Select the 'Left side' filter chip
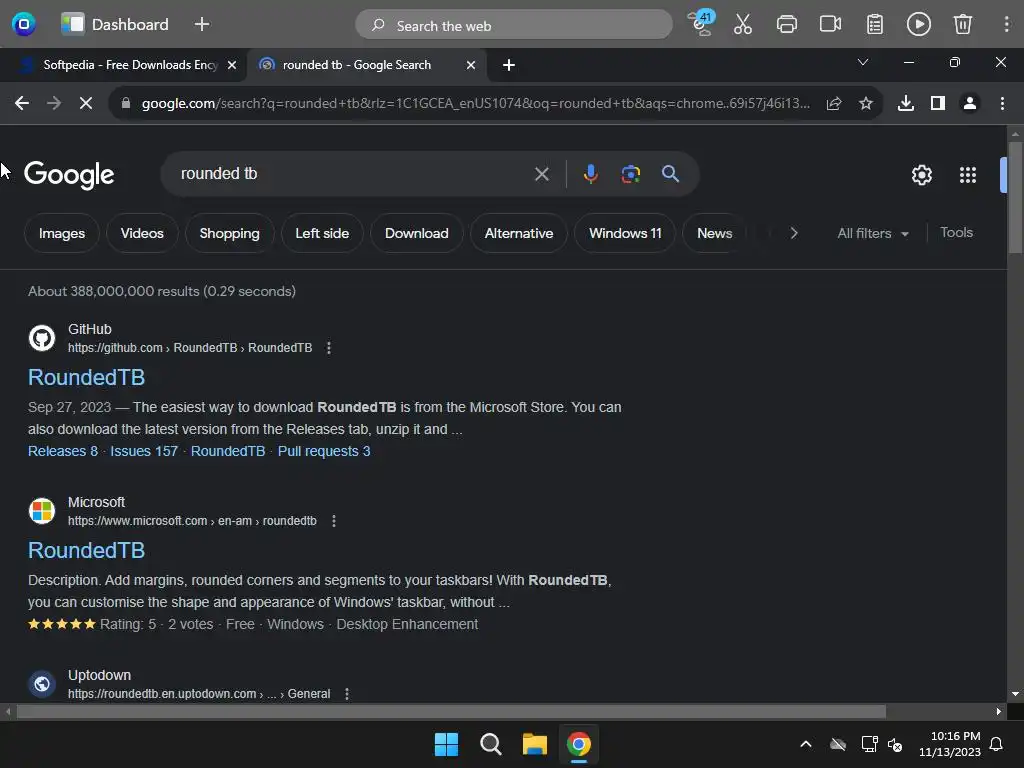The width and height of the screenshot is (1024, 768). [x=322, y=233]
